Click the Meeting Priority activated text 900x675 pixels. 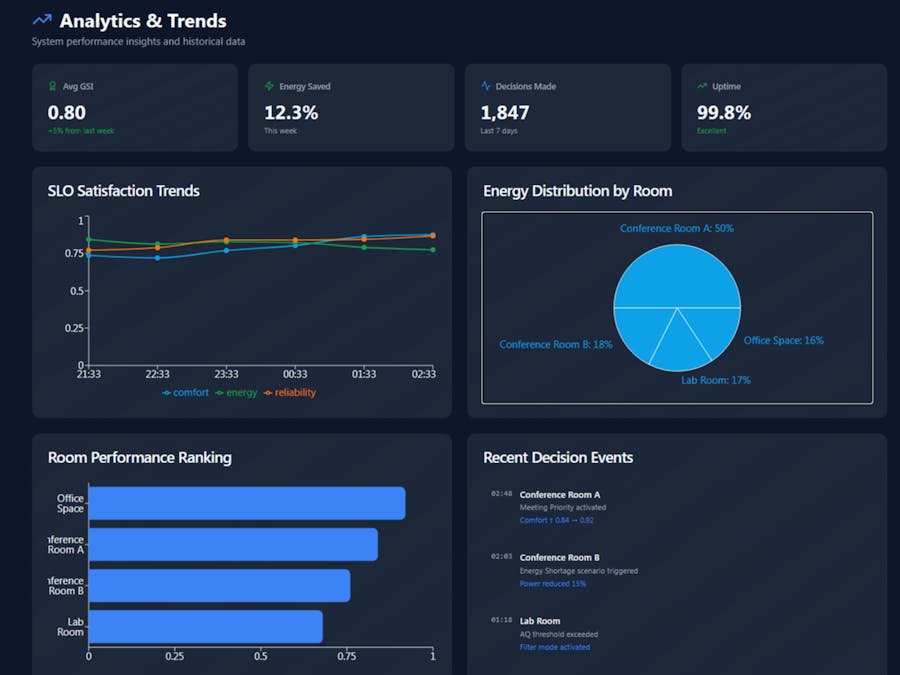point(562,507)
